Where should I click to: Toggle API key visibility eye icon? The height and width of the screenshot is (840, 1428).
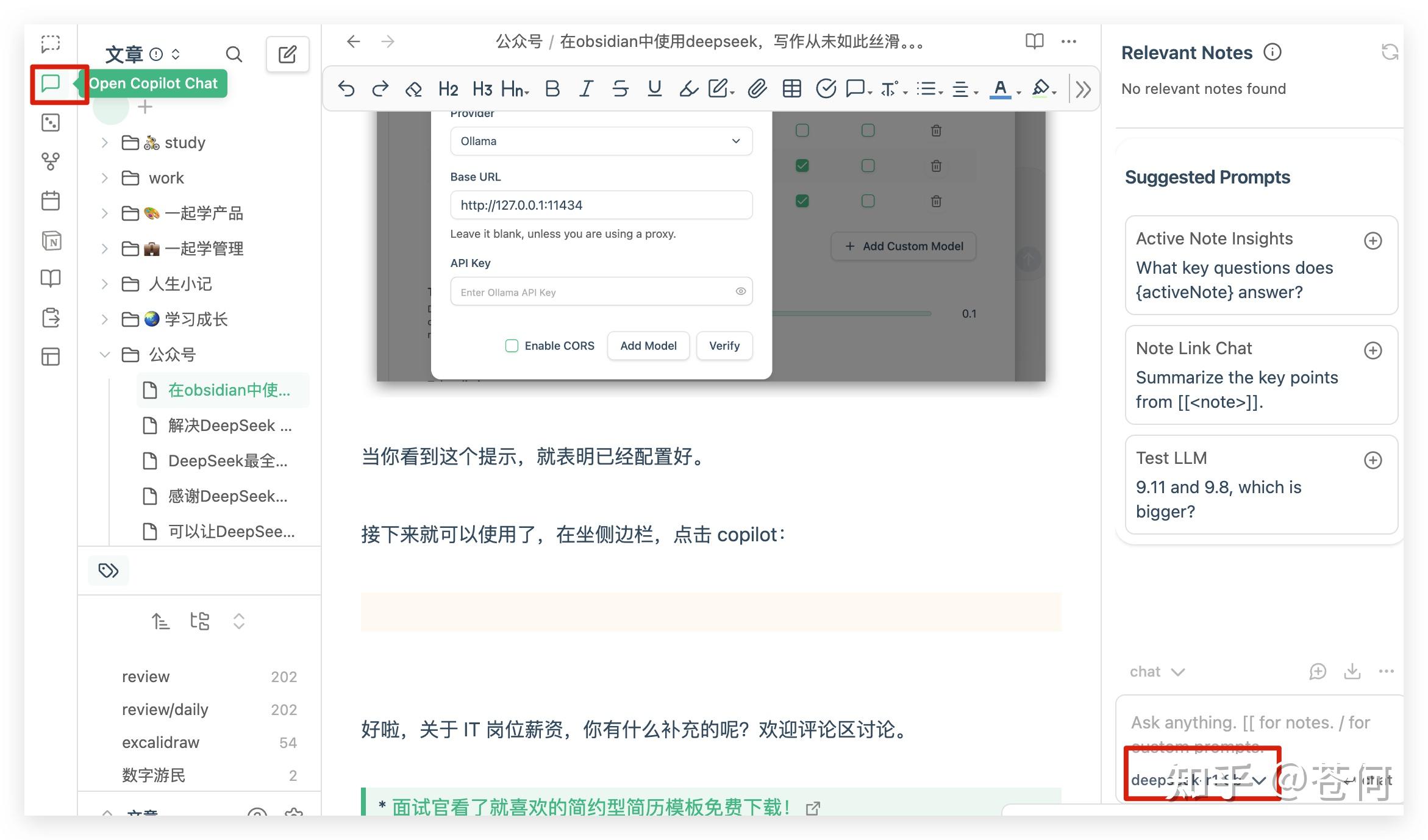tap(740, 291)
